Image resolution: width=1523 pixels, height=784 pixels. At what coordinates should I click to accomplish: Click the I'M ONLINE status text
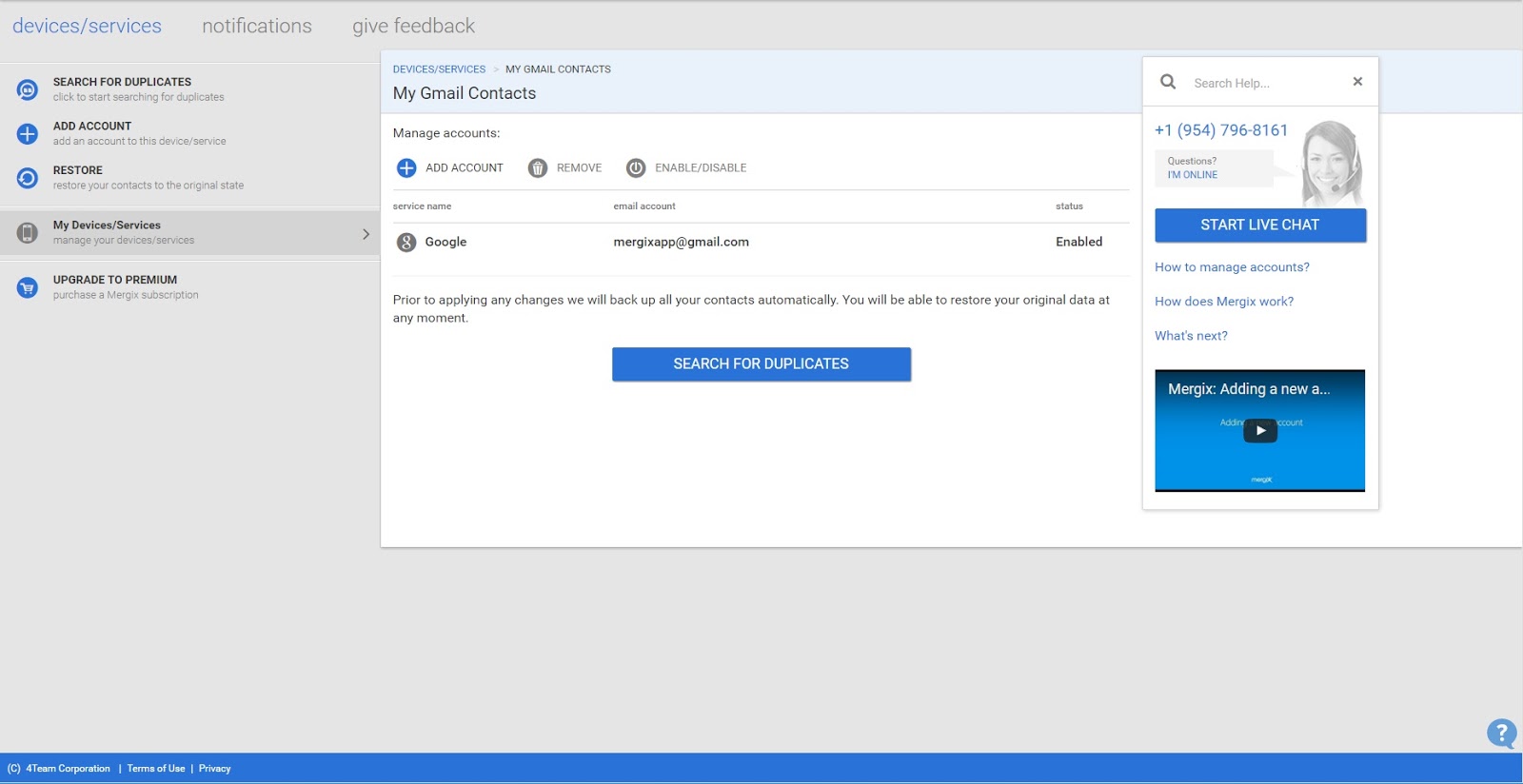tap(1193, 175)
